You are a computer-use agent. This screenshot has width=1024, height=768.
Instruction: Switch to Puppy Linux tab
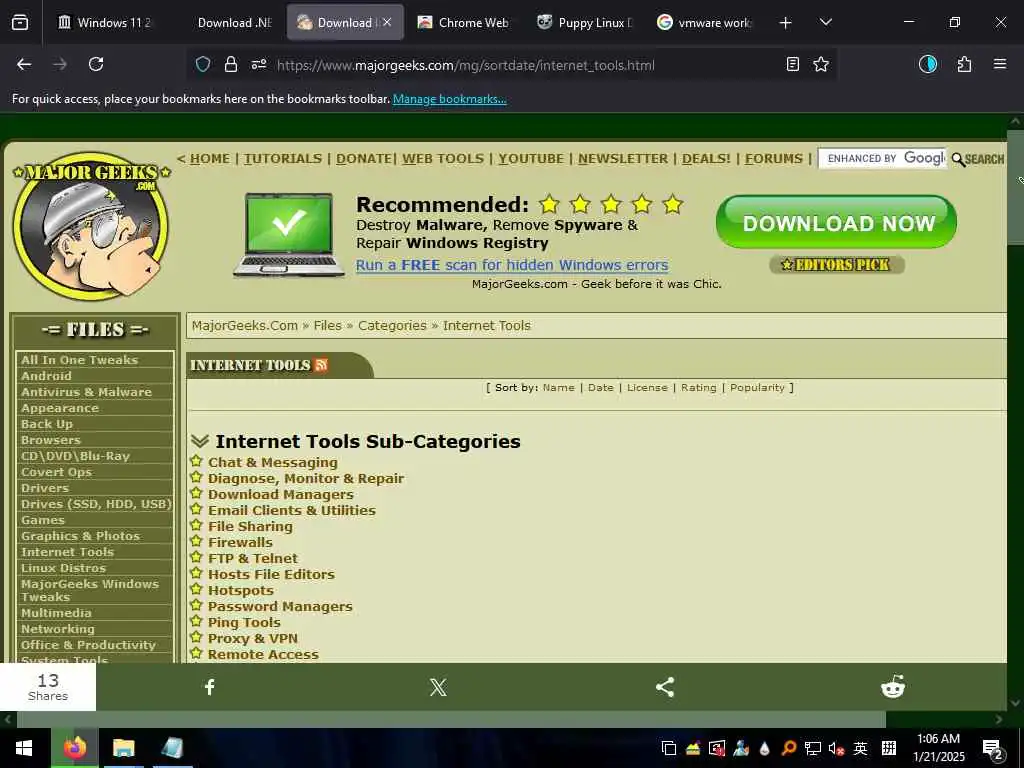point(584,23)
